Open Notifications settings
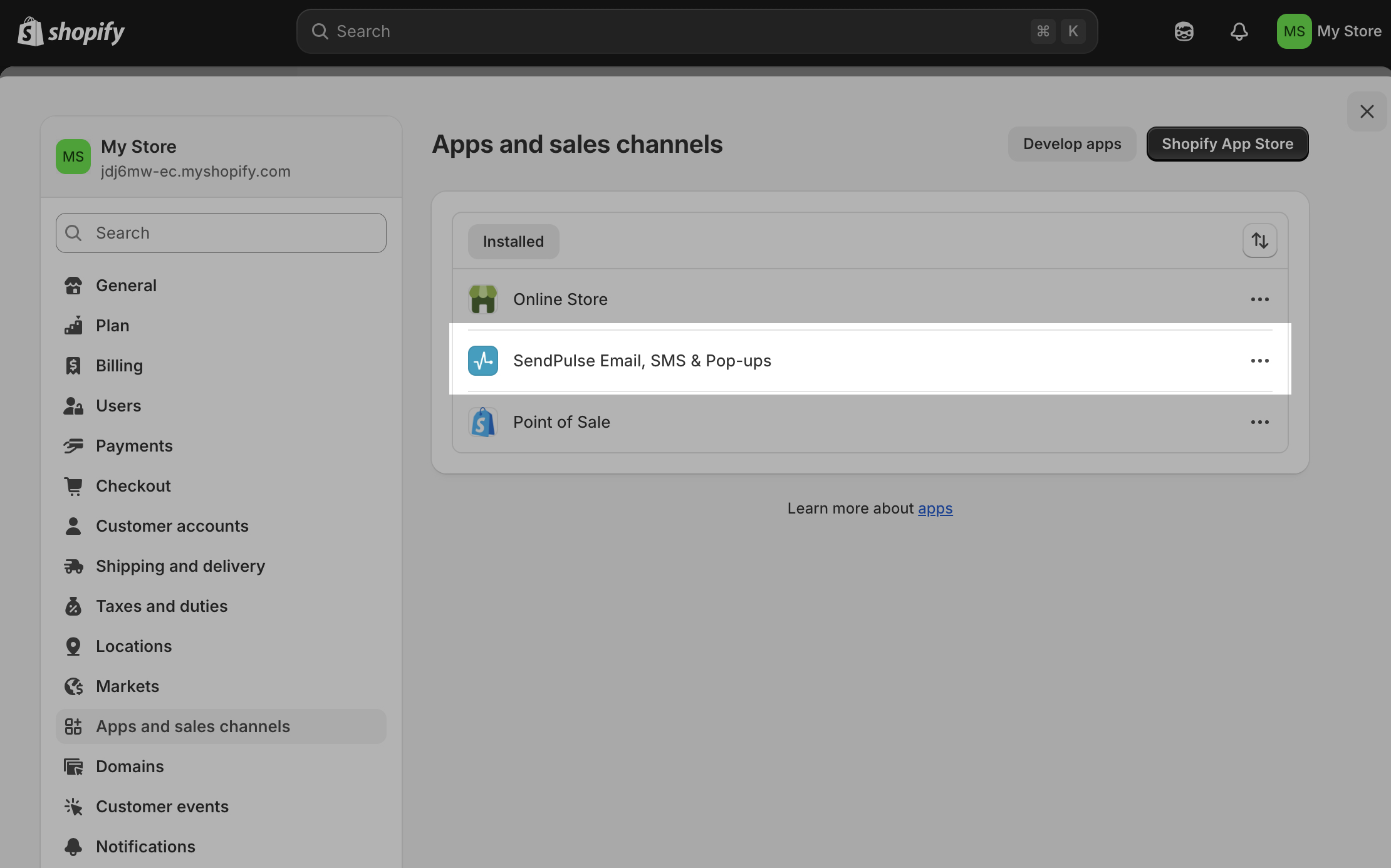Viewport: 1391px width, 868px height. pos(221,847)
